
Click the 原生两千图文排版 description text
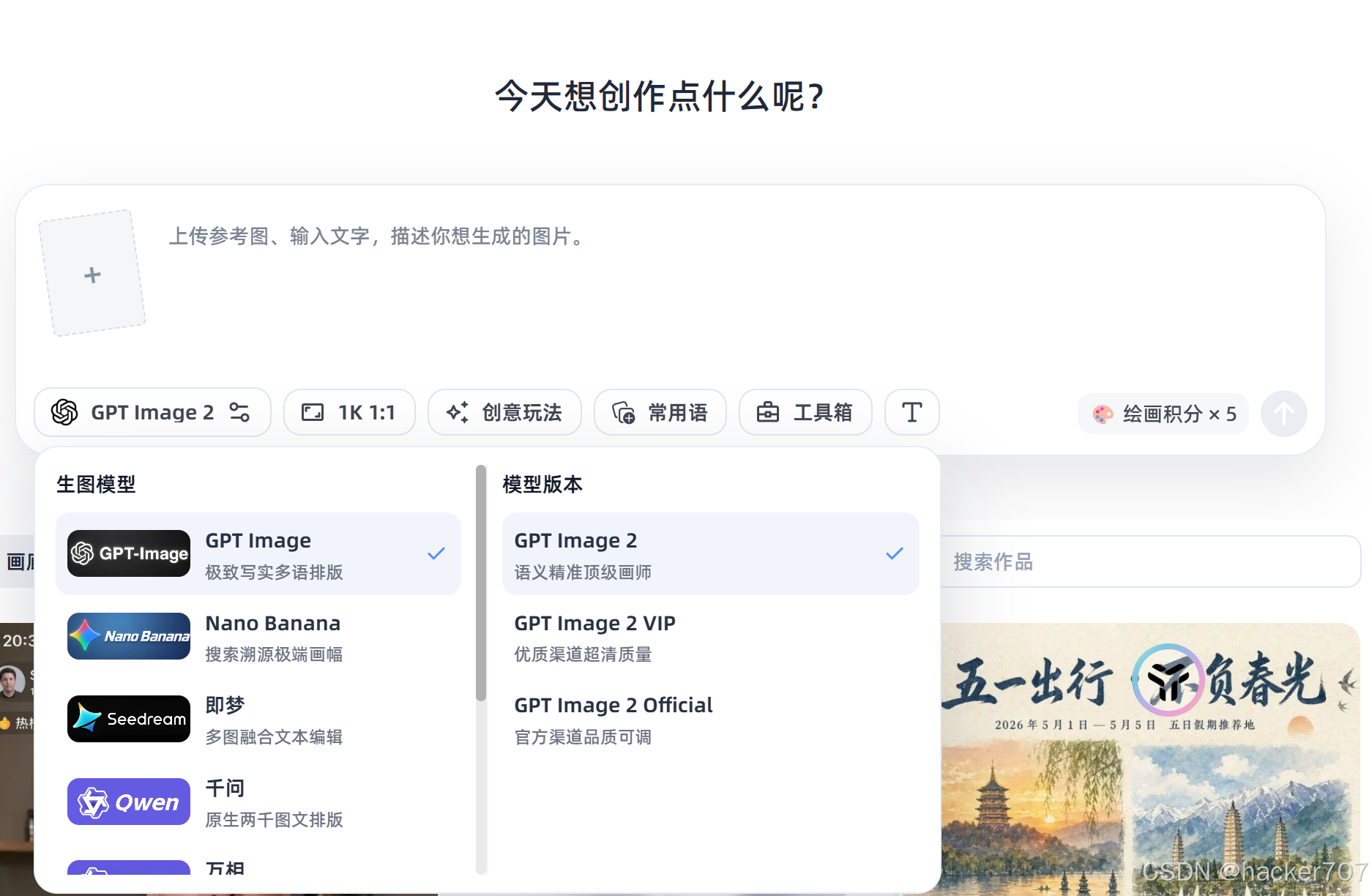coord(274,820)
